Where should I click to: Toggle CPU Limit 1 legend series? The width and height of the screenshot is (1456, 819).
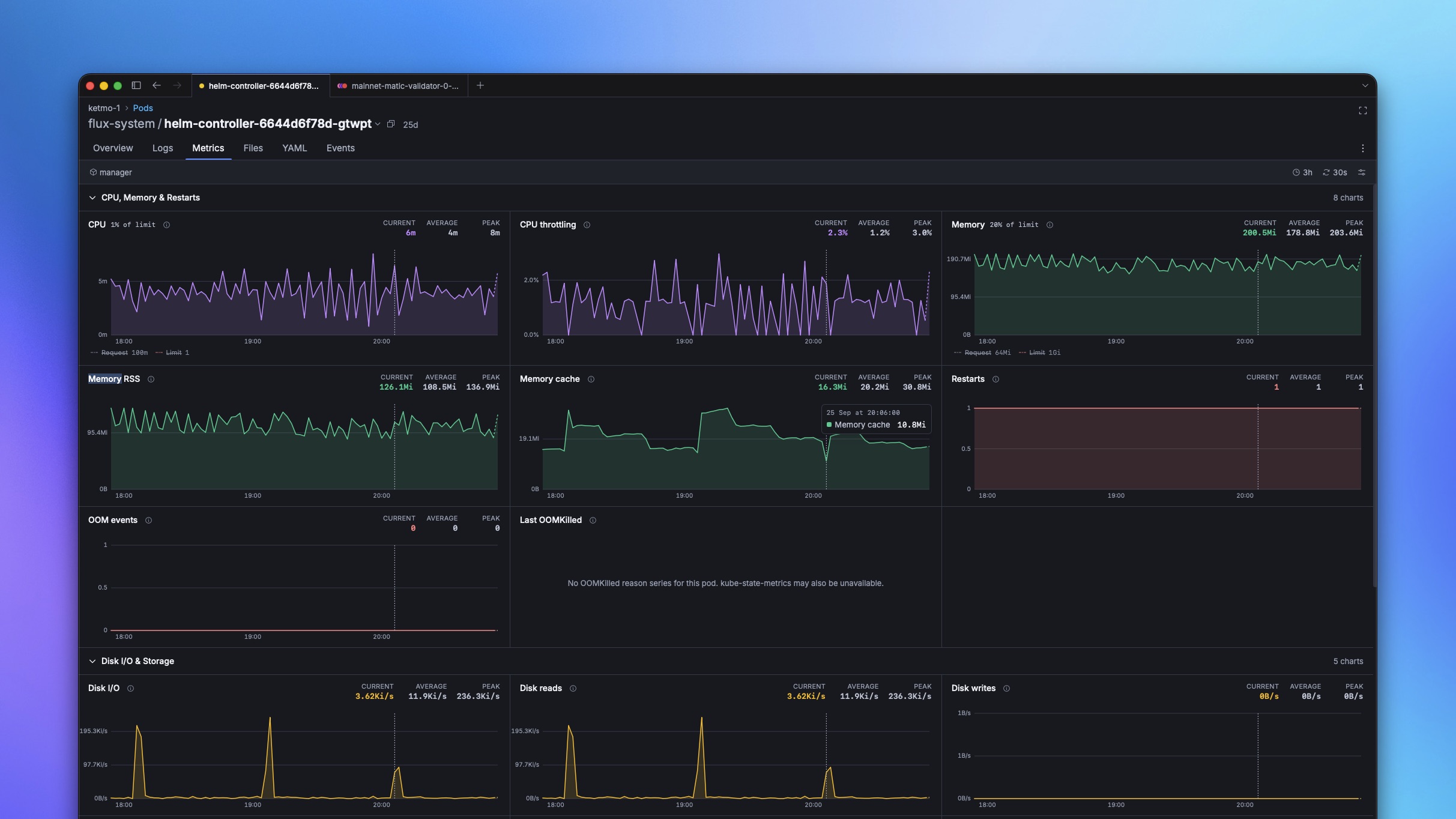(172, 352)
